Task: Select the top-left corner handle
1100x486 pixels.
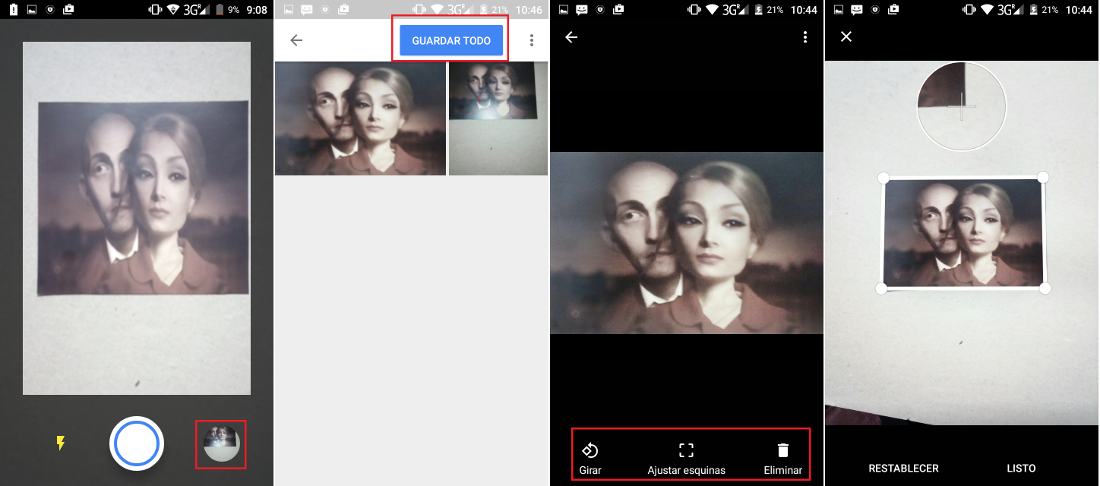Action: 883,178
